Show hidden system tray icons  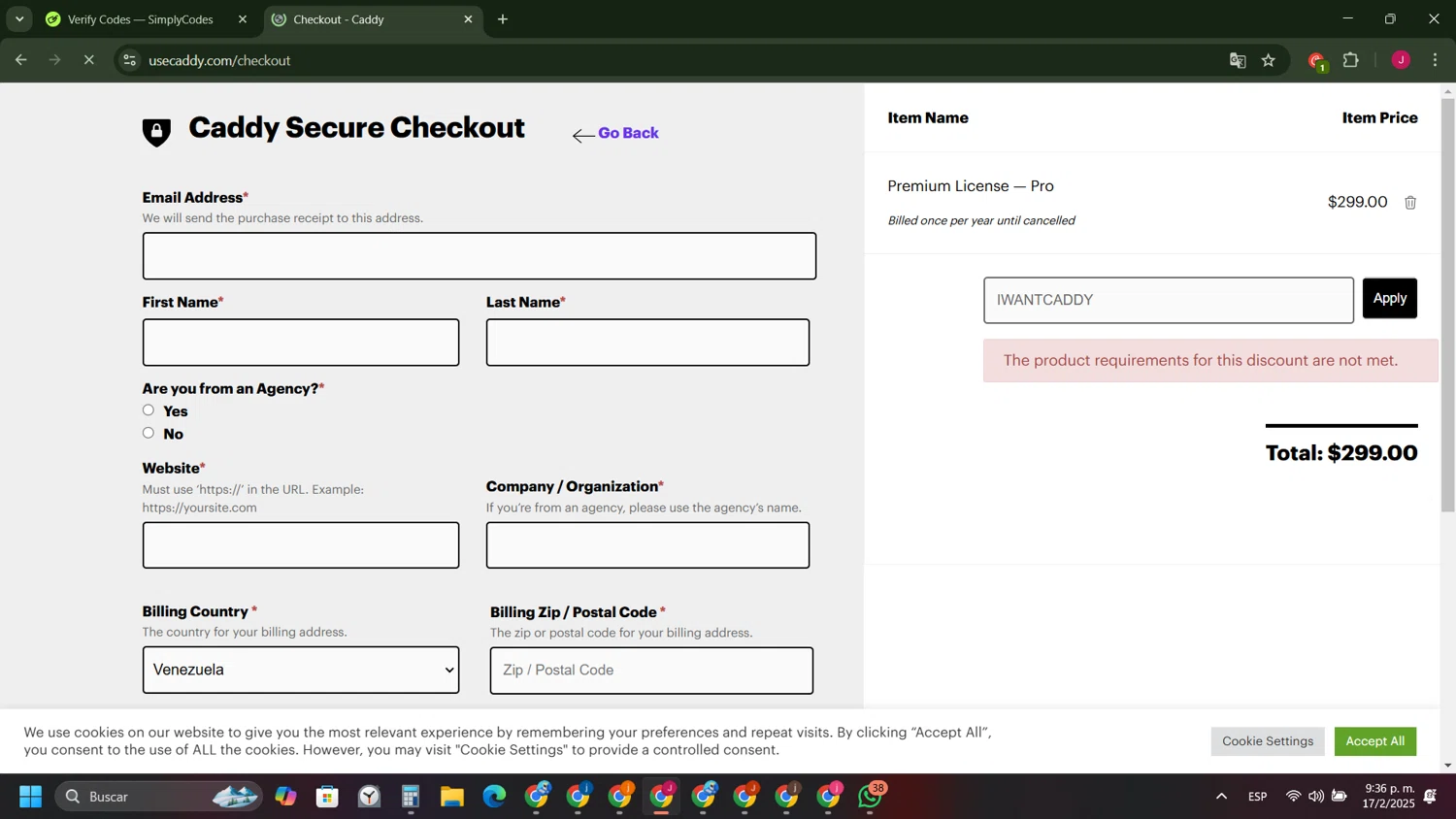coord(1221,797)
